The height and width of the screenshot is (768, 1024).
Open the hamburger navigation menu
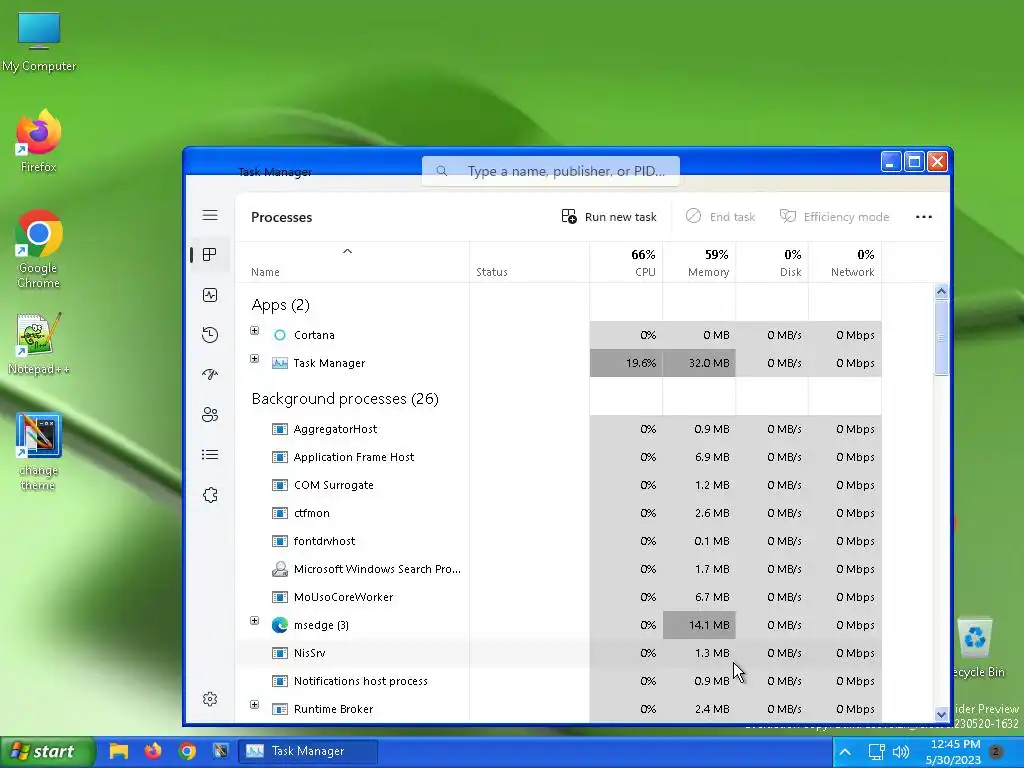210,216
